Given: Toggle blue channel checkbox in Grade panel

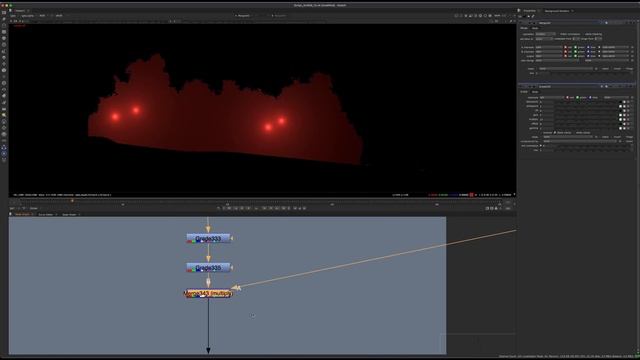Looking at the screenshot, I should tap(590, 98).
